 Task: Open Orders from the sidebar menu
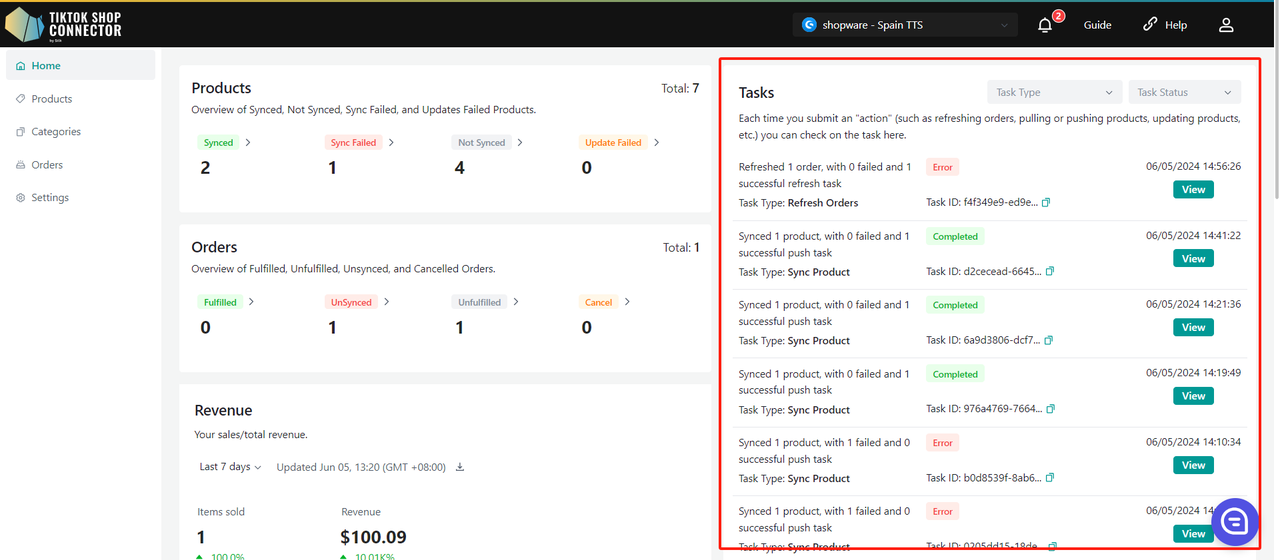[x=47, y=165]
